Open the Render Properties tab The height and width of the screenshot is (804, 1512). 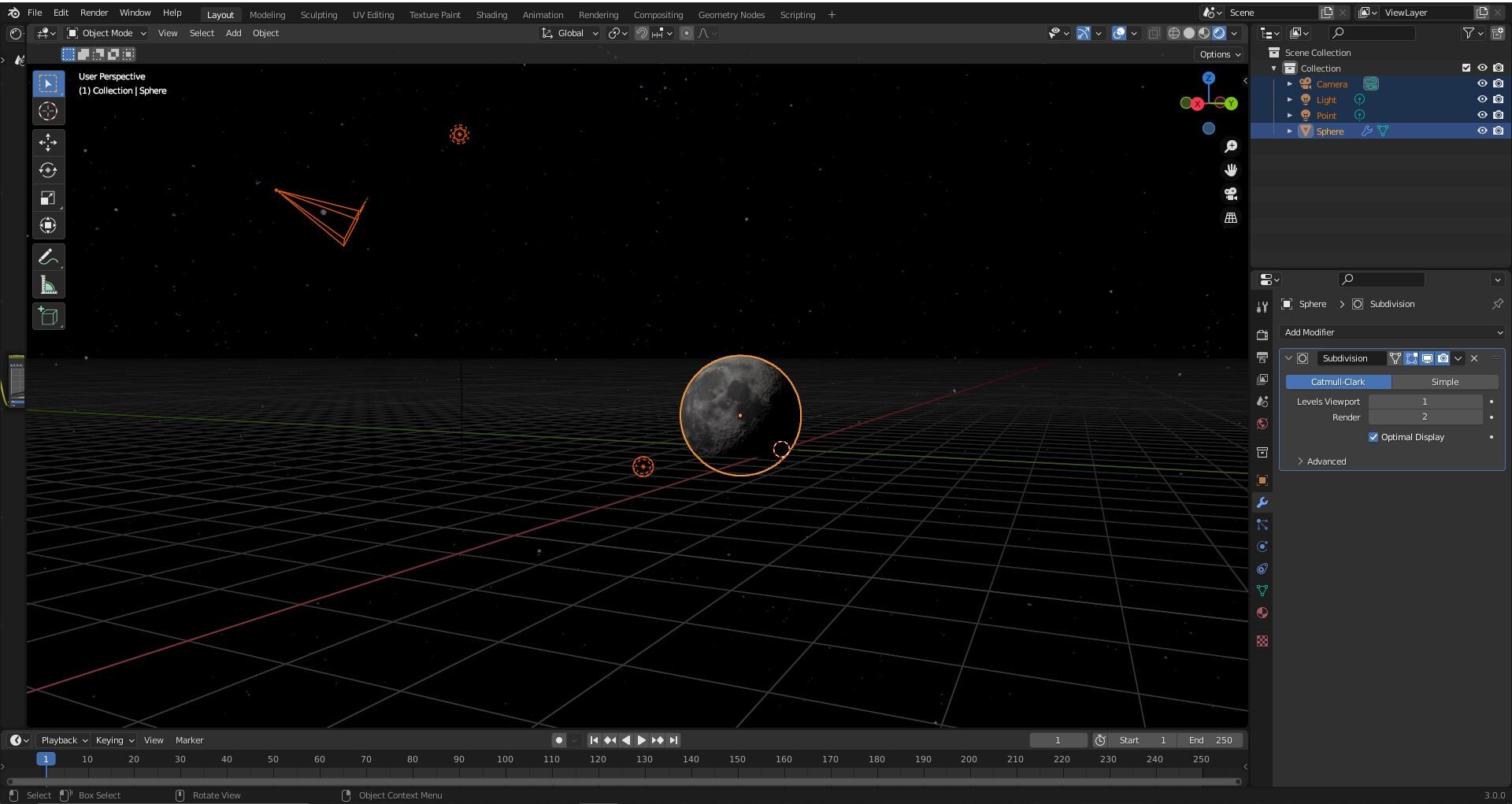pyautogui.click(x=1262, y=334)
